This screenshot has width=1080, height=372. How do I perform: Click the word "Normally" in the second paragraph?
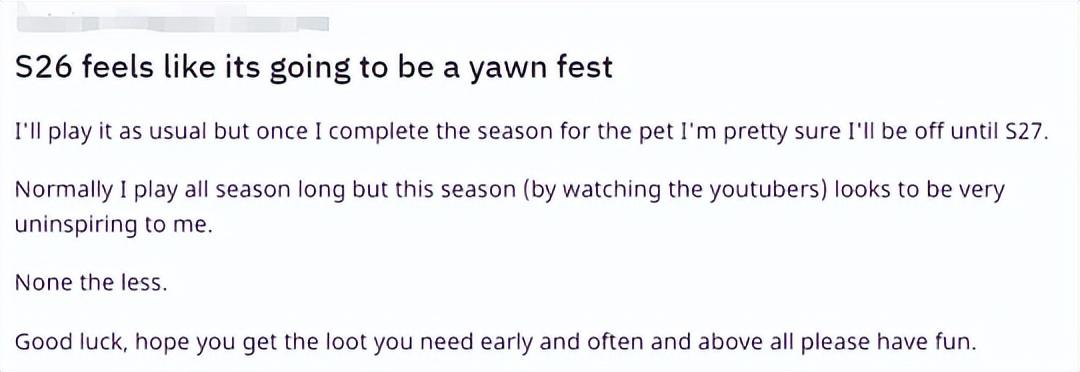[x=61, y=191]
